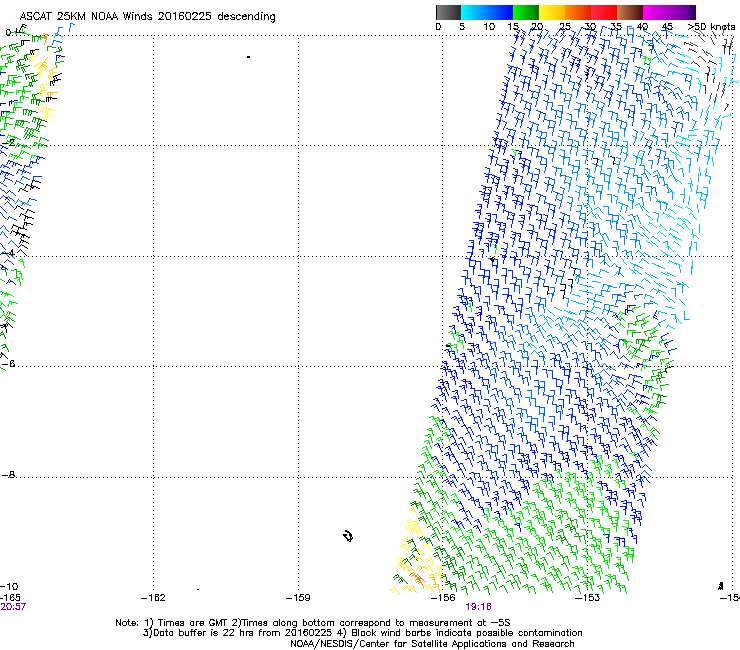Select the purple '19:16' pass time label
The height and width of the screenshot is (650, 740).
(478, 607)
